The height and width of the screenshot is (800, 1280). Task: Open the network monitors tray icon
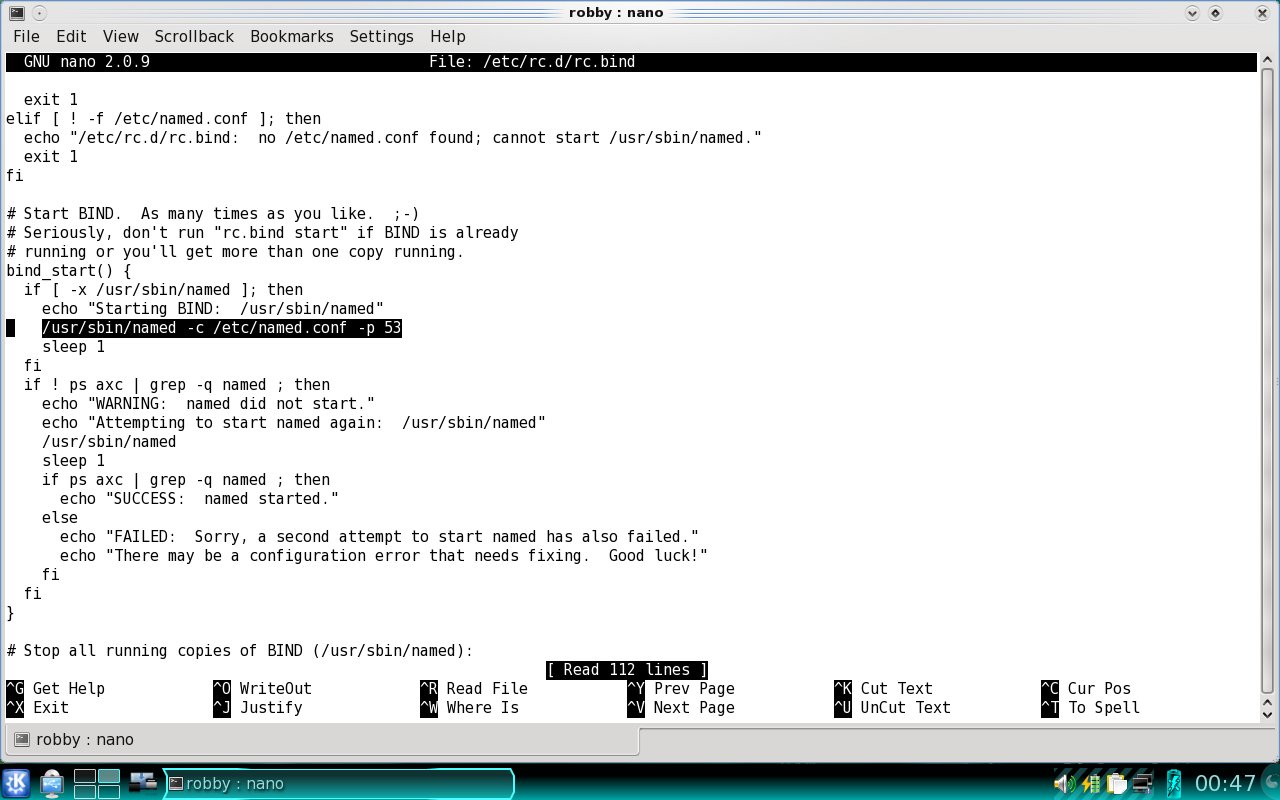tap(1141, 783)
